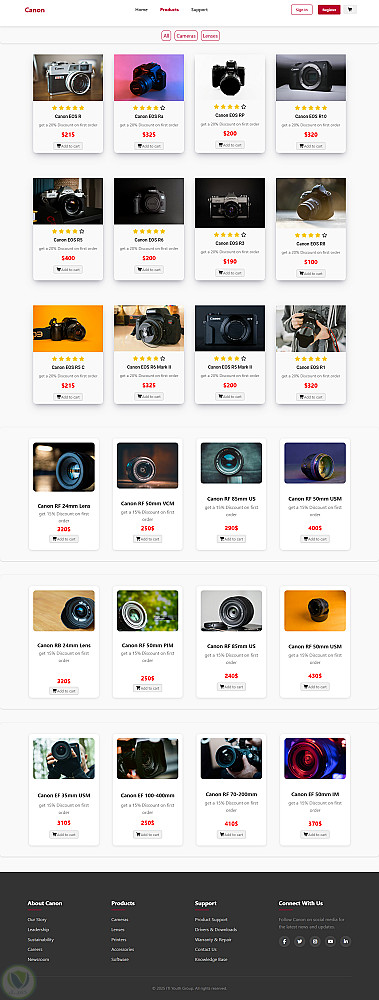Click the red Register button
Screen dimensions: 379x1000
329,10
